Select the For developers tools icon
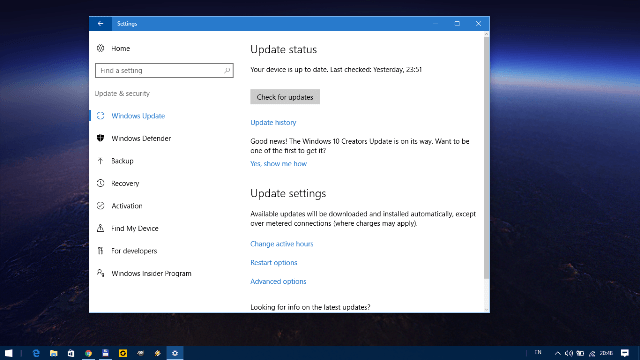 (100, 251)
